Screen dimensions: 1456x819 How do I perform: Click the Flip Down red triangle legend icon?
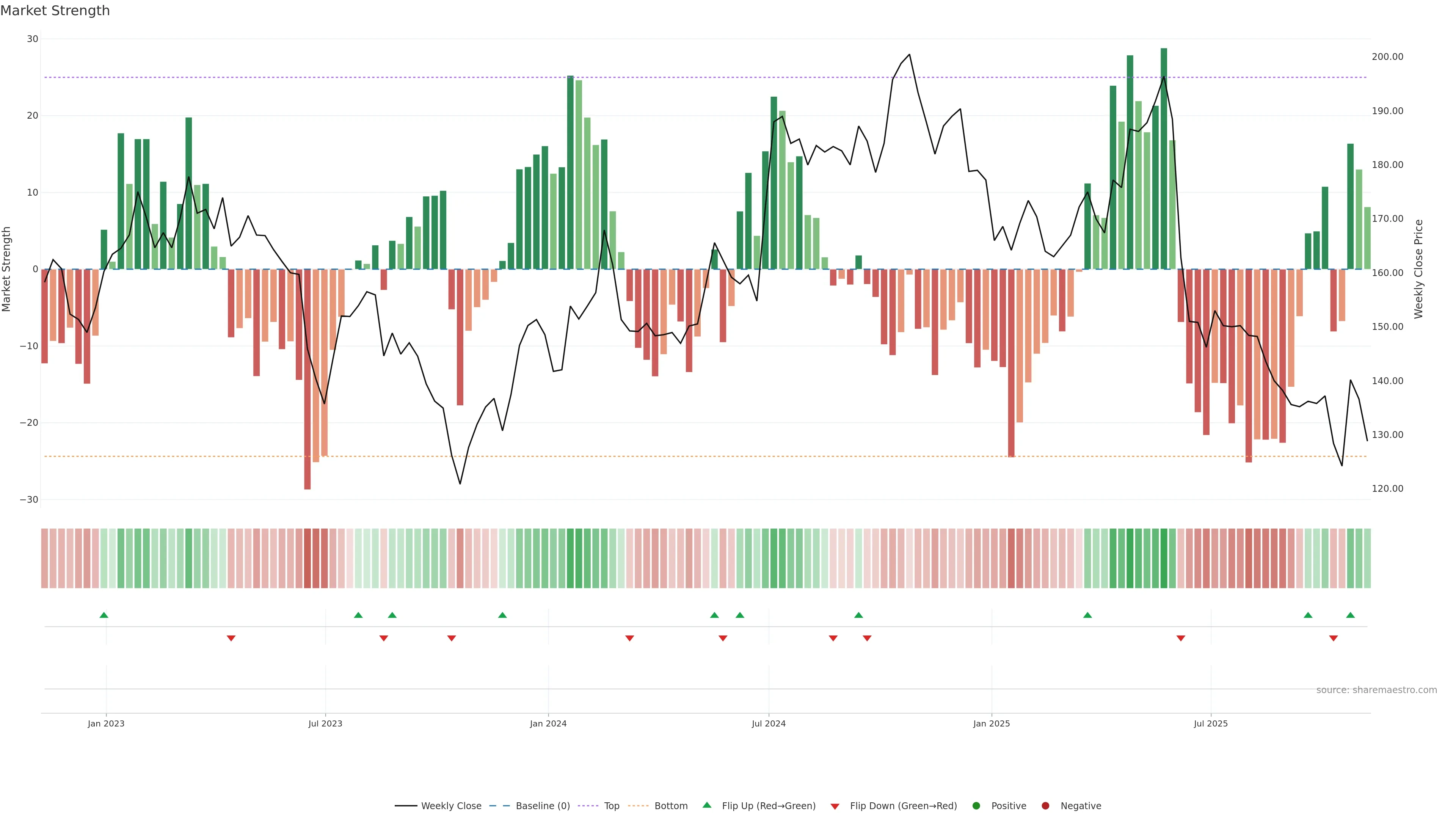click(835, 806)
